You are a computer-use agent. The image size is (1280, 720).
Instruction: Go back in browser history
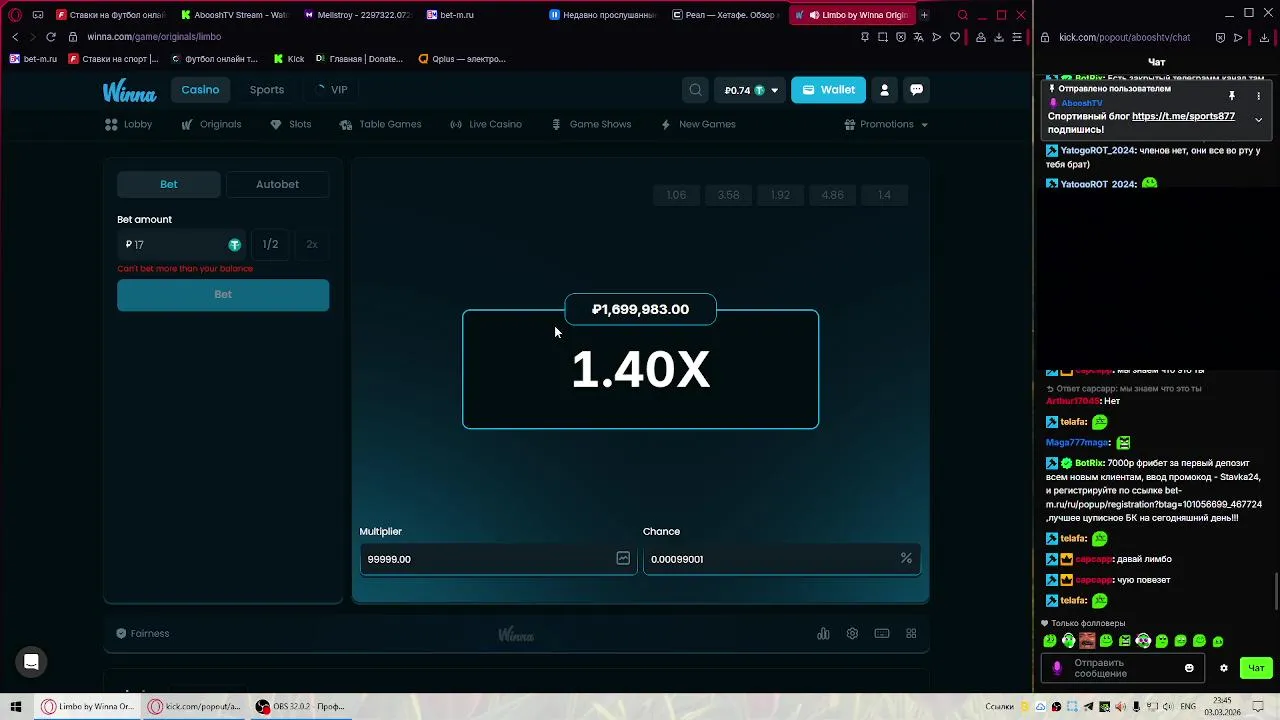click(x=14, y=37)
